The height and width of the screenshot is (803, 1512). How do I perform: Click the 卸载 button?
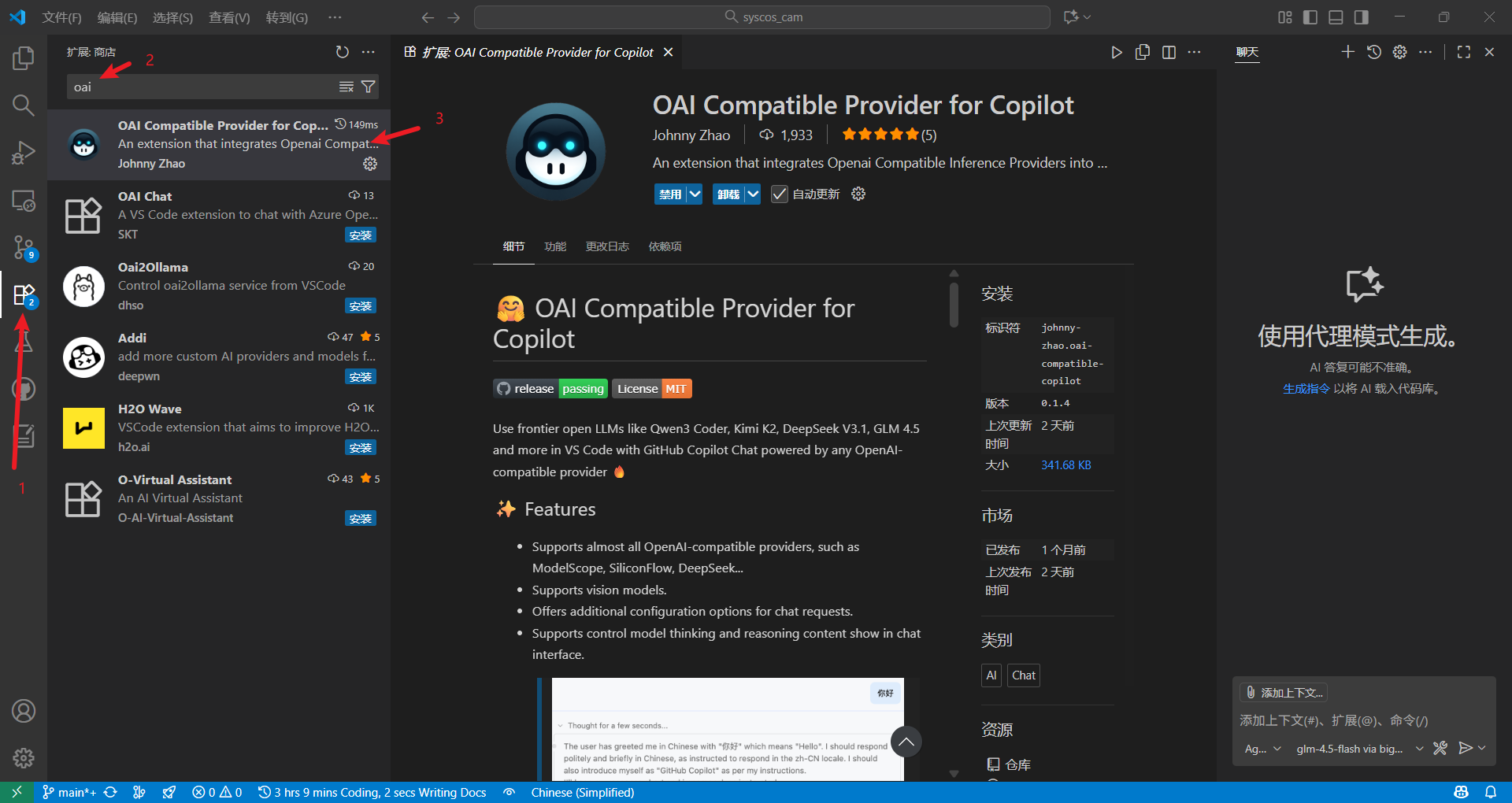click(x=728, y=194)
